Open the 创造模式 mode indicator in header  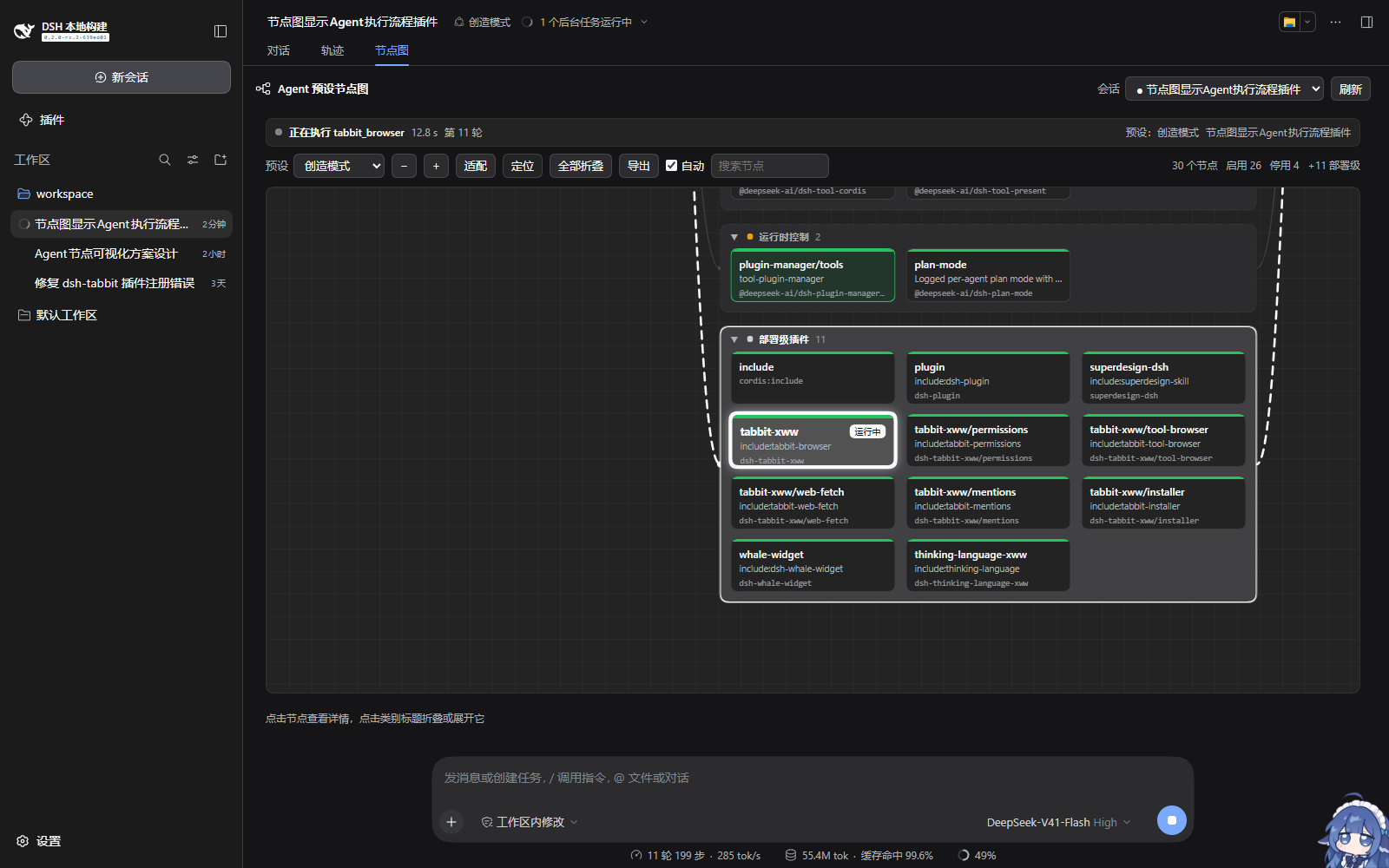point(482,23)
